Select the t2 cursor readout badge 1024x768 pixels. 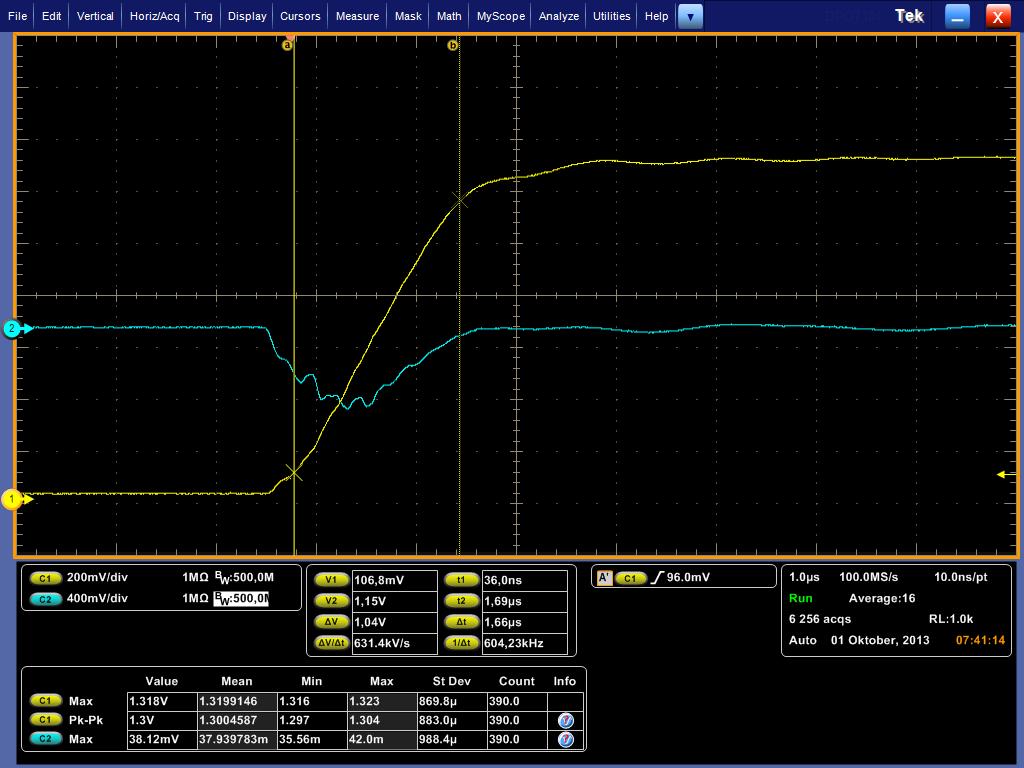click(461, 601)
